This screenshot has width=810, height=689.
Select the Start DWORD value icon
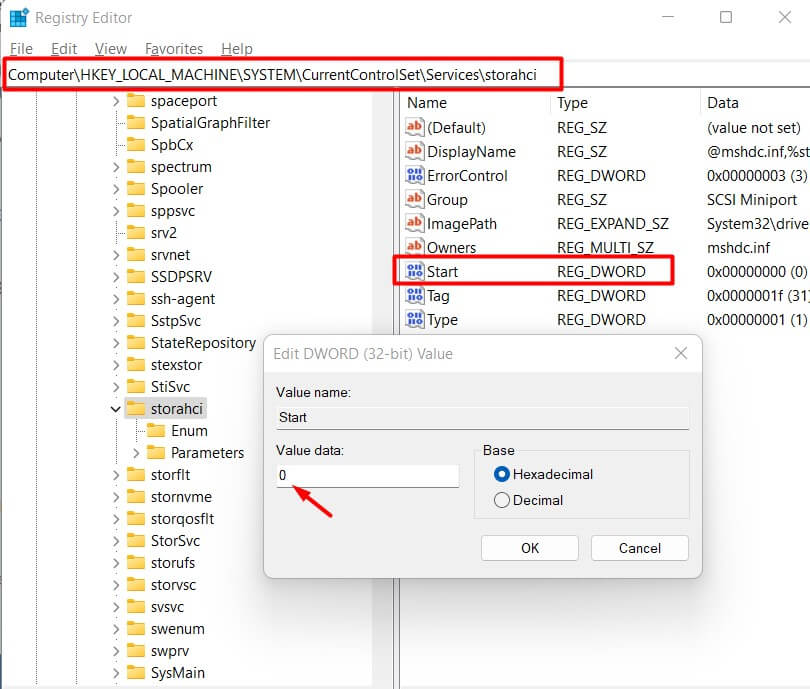[x=414, y=272]
